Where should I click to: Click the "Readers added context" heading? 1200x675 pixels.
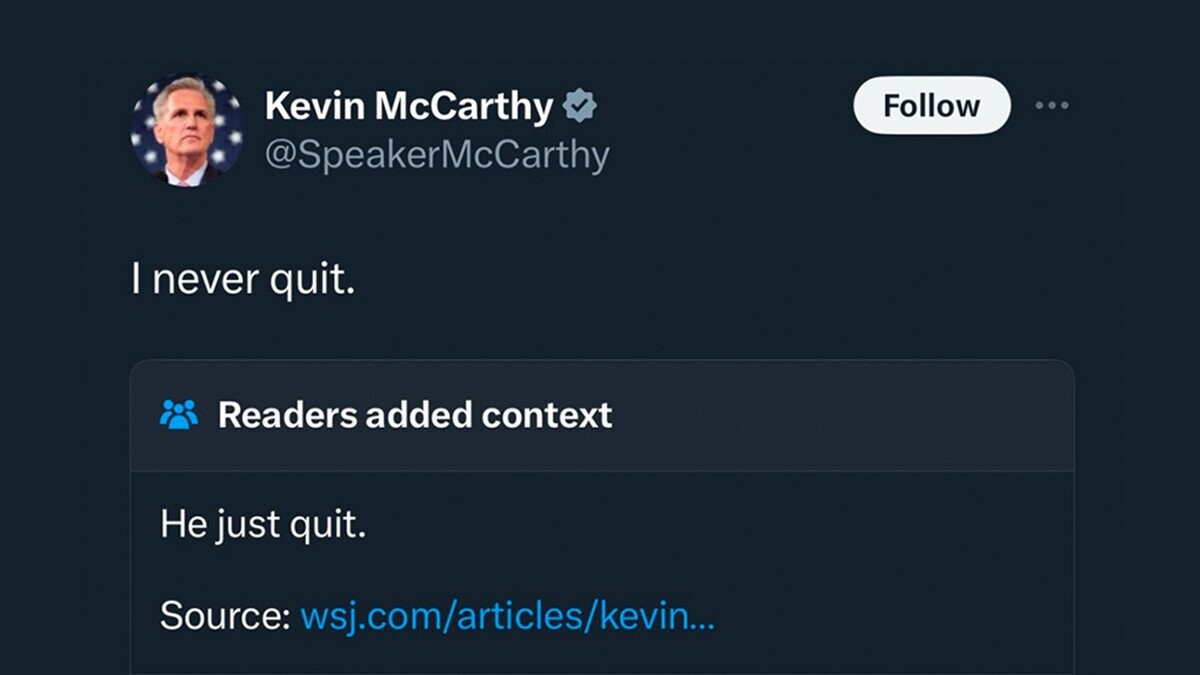(414, 414)
